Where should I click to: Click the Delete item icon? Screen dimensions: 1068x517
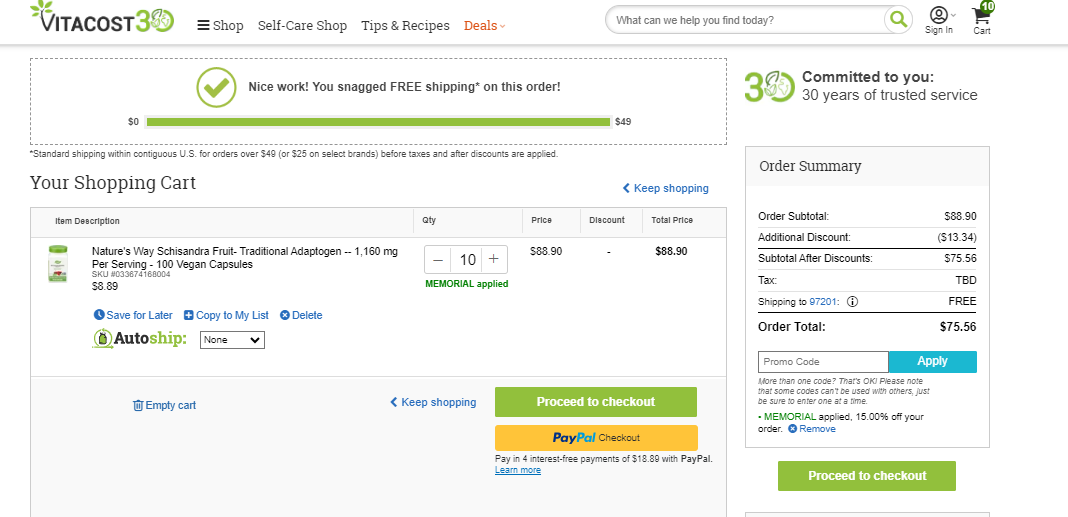pos(285,315)
